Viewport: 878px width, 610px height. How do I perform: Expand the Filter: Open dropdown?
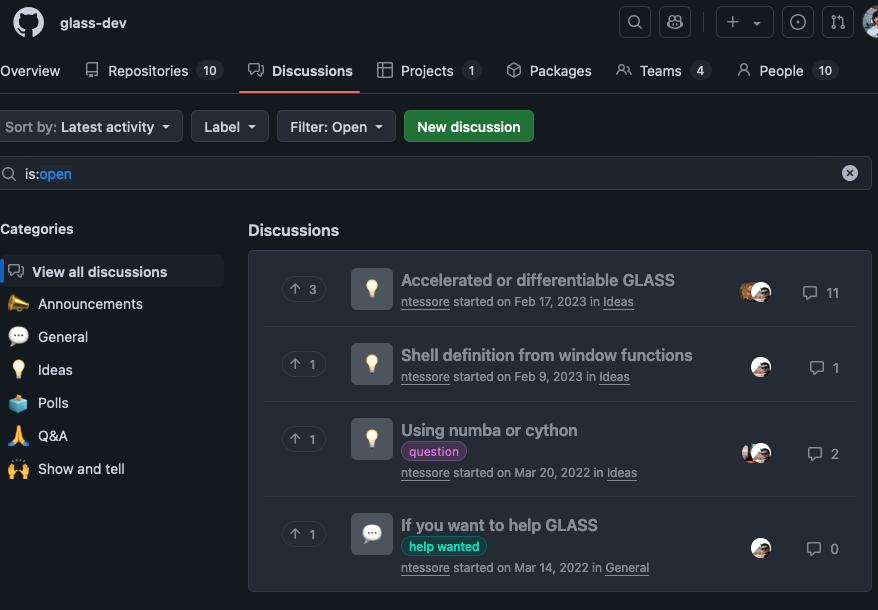coord(336,127)
